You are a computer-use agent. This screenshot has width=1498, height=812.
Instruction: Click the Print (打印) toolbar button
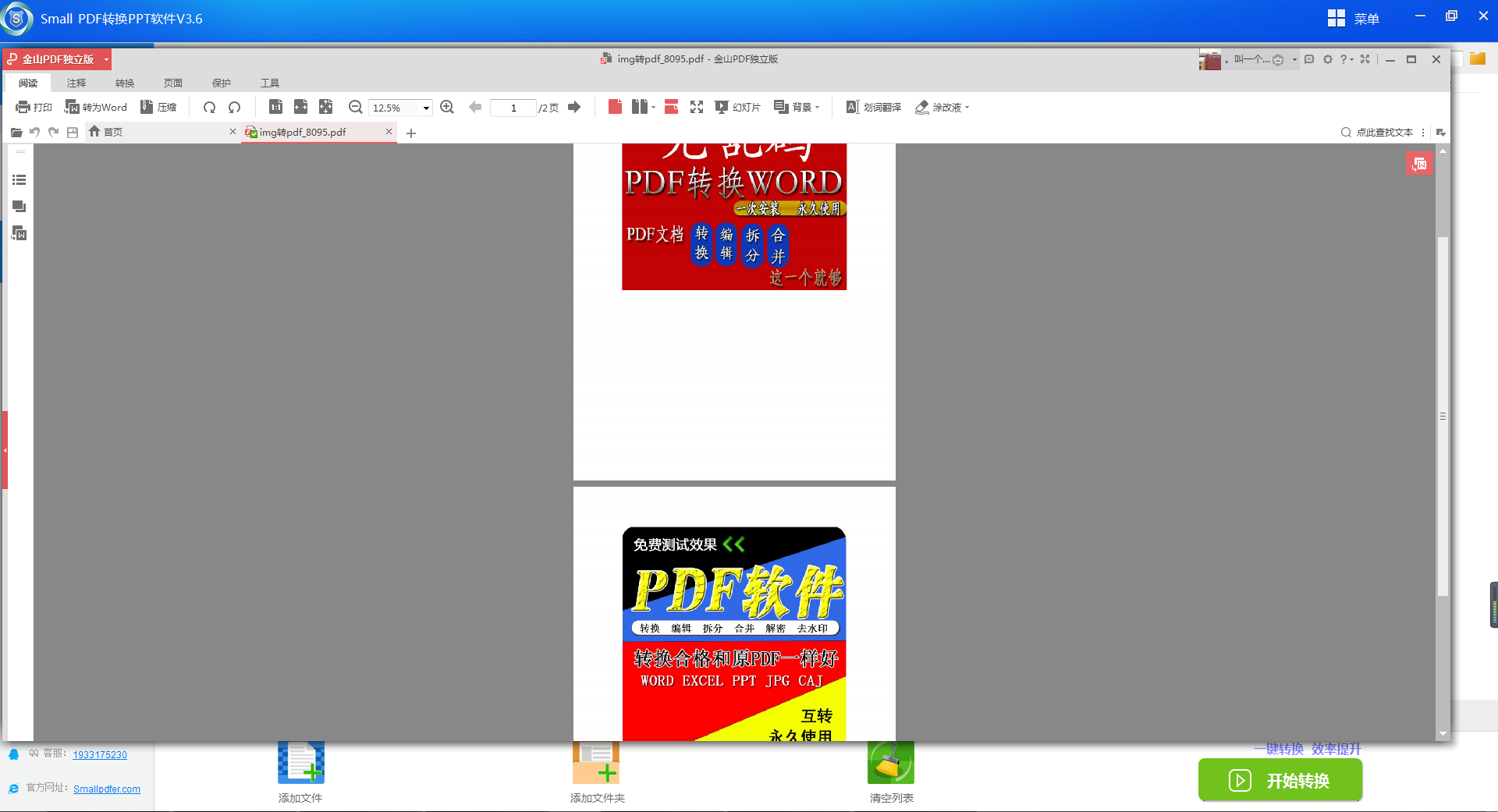click(34, 108)
